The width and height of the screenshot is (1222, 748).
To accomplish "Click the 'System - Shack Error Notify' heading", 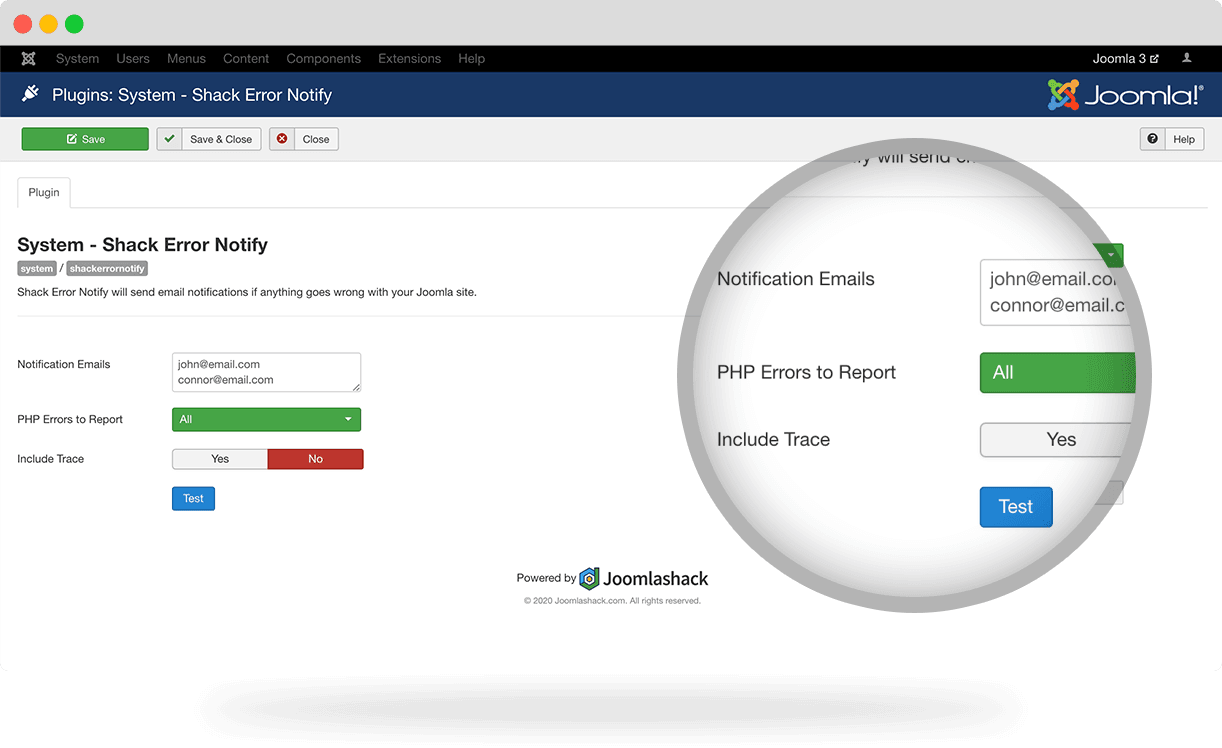I will [x=143, y=245].
